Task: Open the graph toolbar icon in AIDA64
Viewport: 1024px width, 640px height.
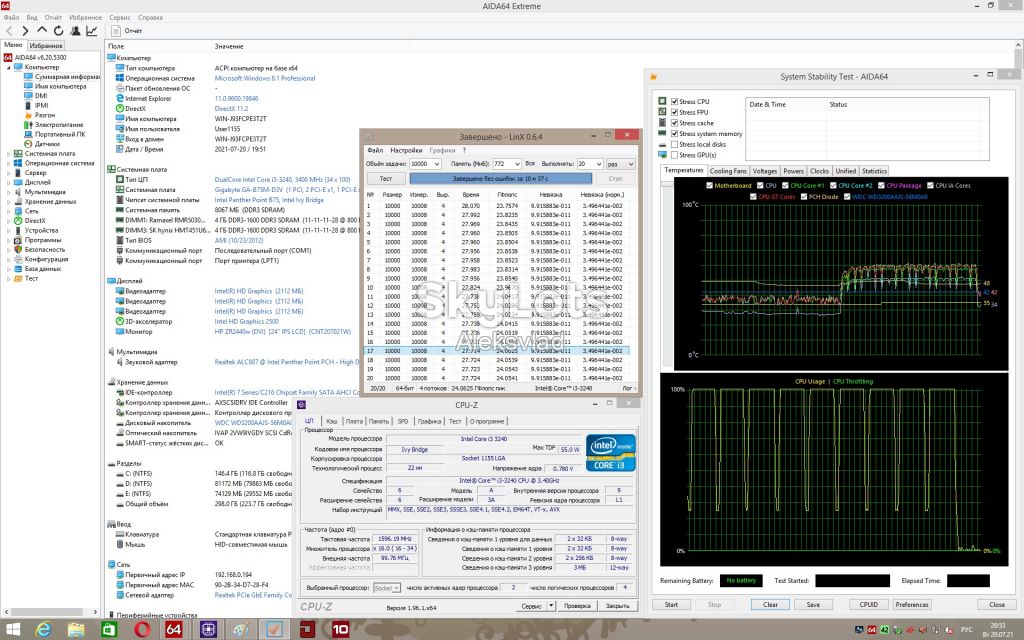Action: (92, 31)
